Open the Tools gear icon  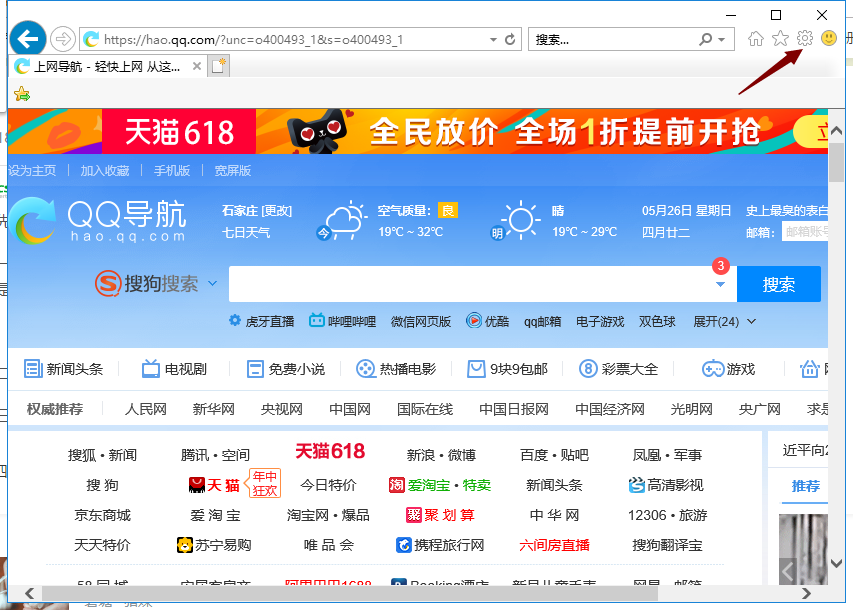coord(805,38)
